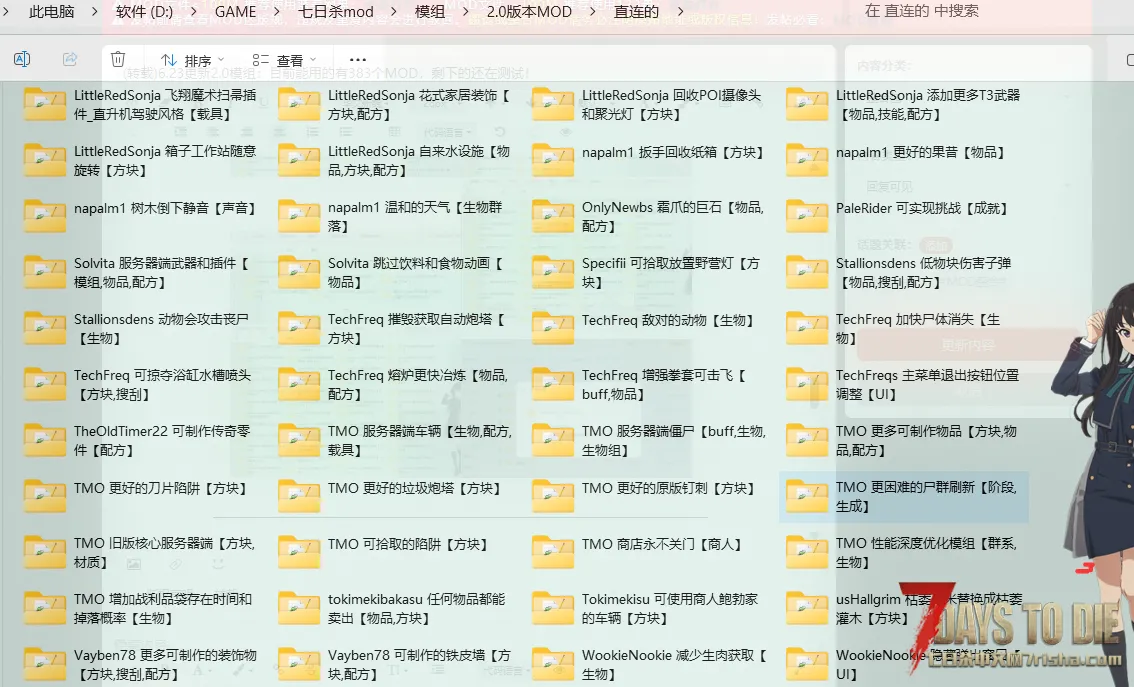This screenshot has width=1134, height=687.
Task: Select folder icon Solvita 服务器端武器和插件
Action: [45, 272]
